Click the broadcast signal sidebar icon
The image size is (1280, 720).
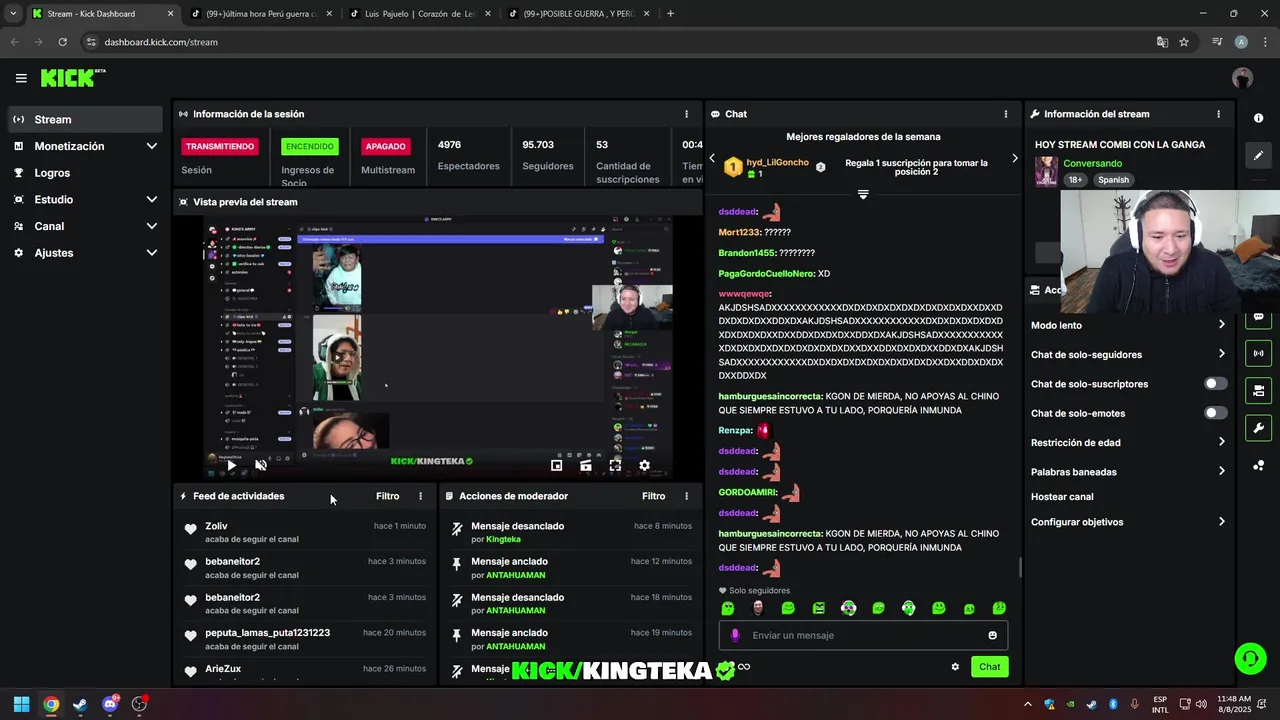tap(1258, 353)
